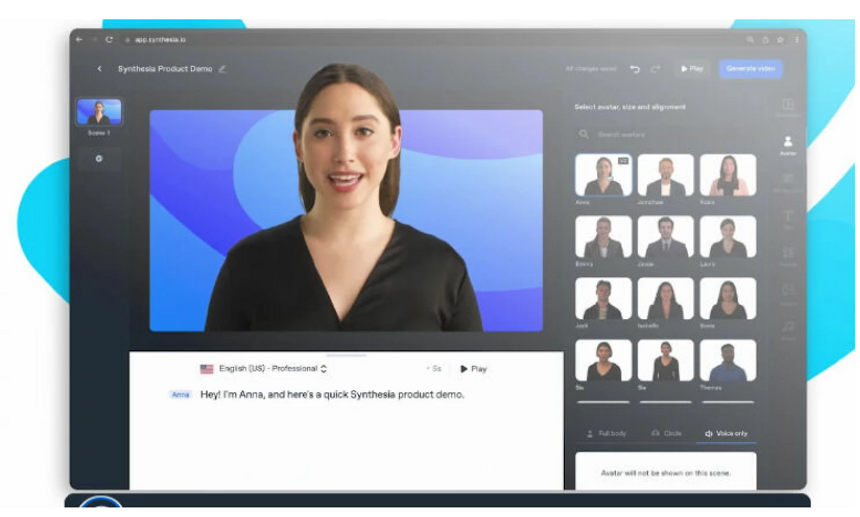Screen dimensions: 860x517
Task: Open the Text panel (T icon)
Action: point(788,219)
